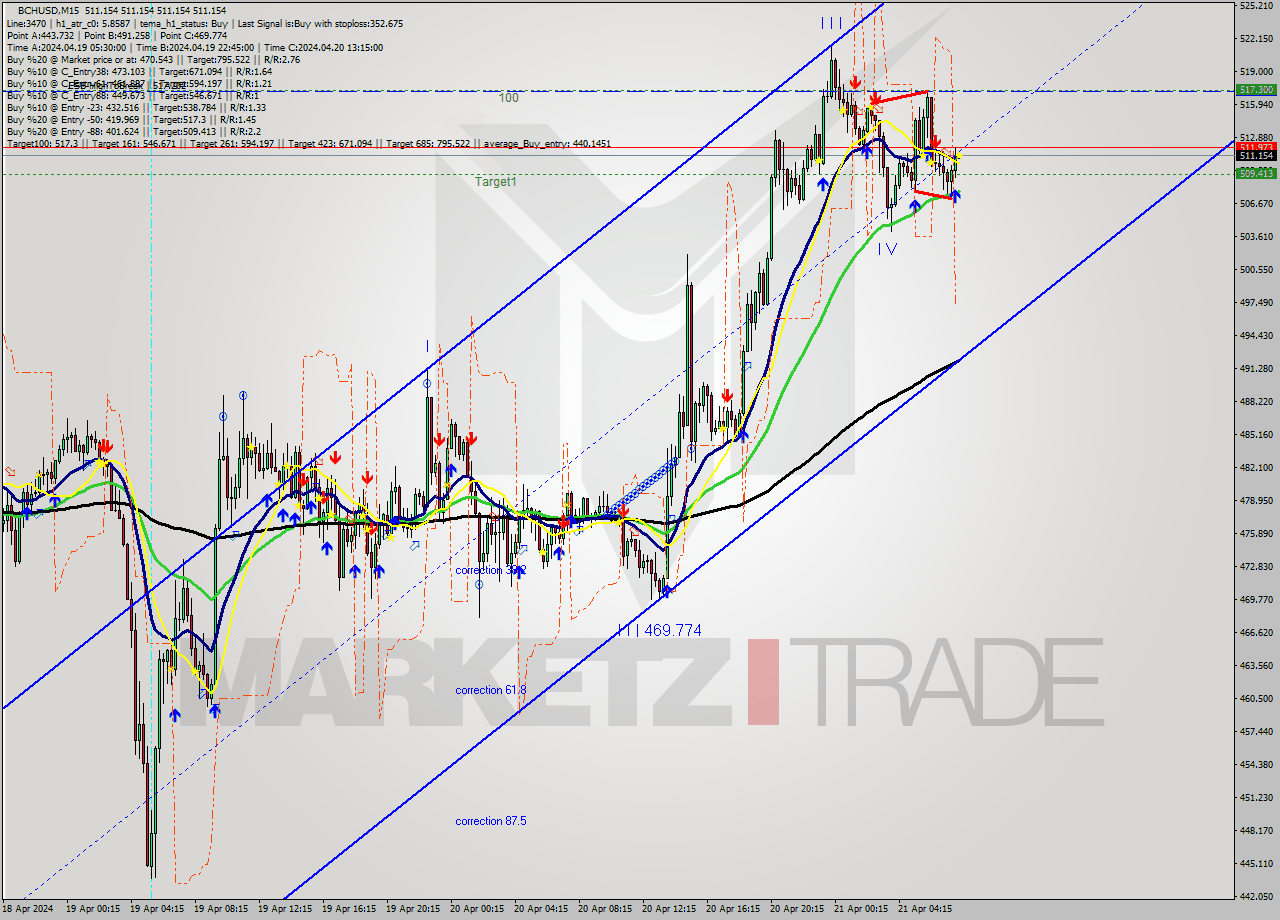
Task: Click the 'Target100: 517.3' text
Action: coord(41,144)
